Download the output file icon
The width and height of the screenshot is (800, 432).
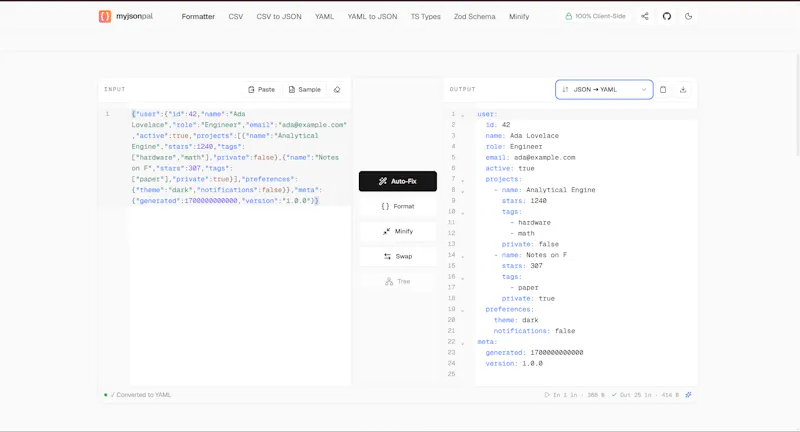click(683, 89)
